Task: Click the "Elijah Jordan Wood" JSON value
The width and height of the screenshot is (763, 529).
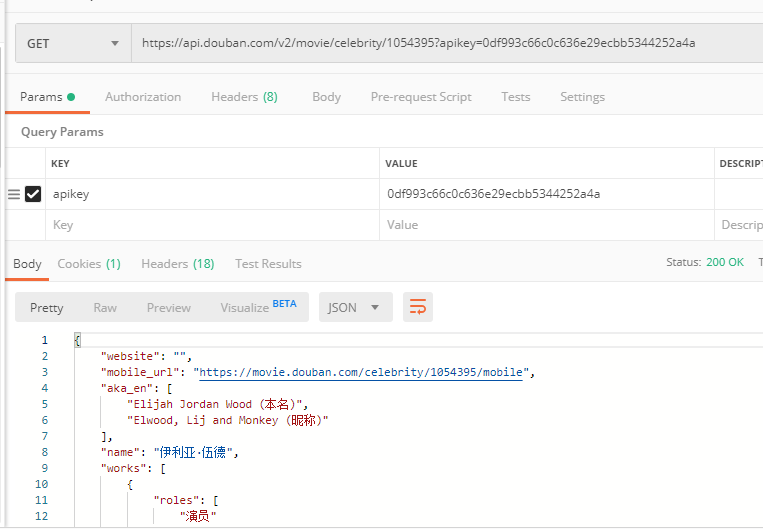Action: [215, 404]
